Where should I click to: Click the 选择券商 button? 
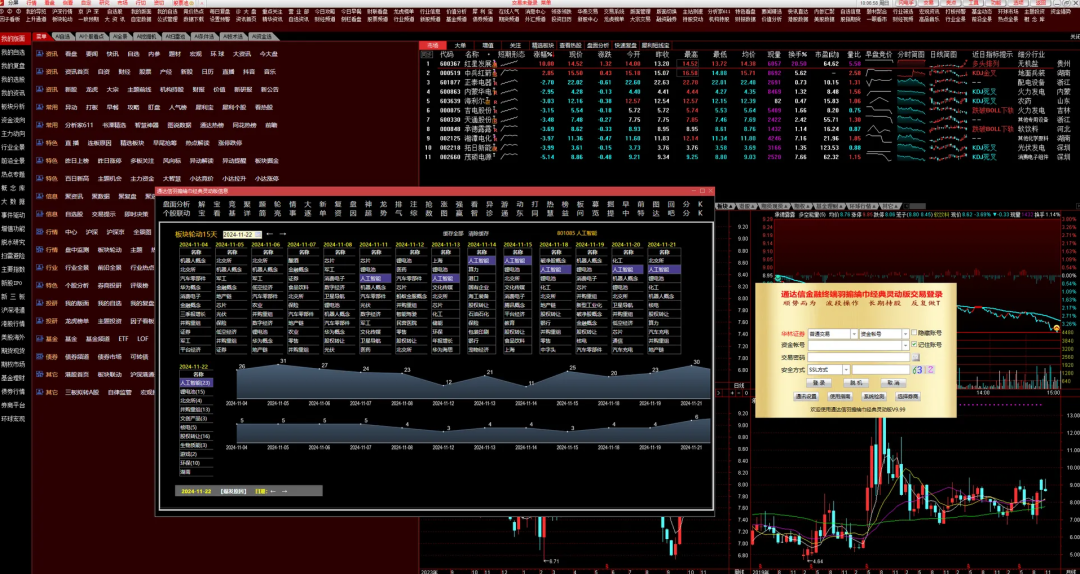908,397
